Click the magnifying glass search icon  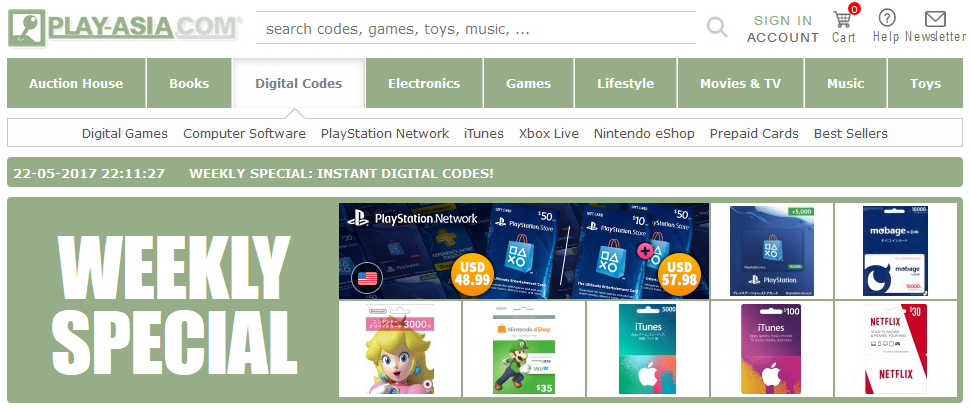[716, 27]
